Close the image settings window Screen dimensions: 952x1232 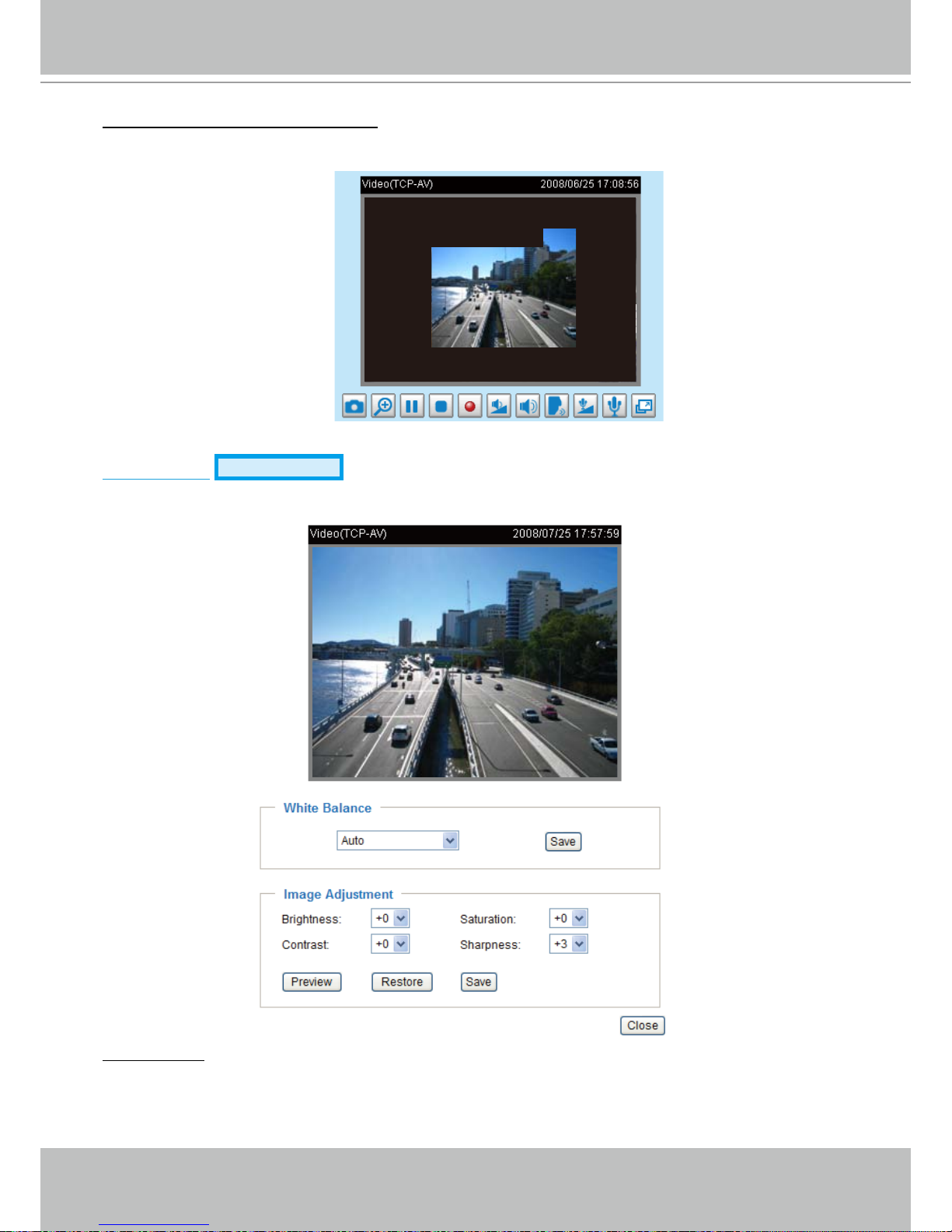(643, 1025)
